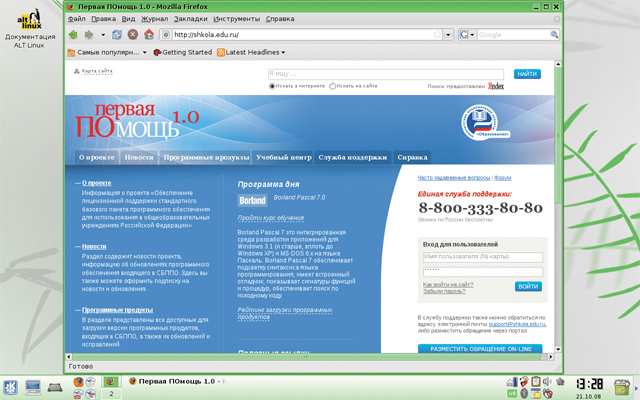Image resolution: width=640 pixels, height=400 pixels.
Task: Expand Latest Headlines feed dropdown
Action: tap(283, 52)
